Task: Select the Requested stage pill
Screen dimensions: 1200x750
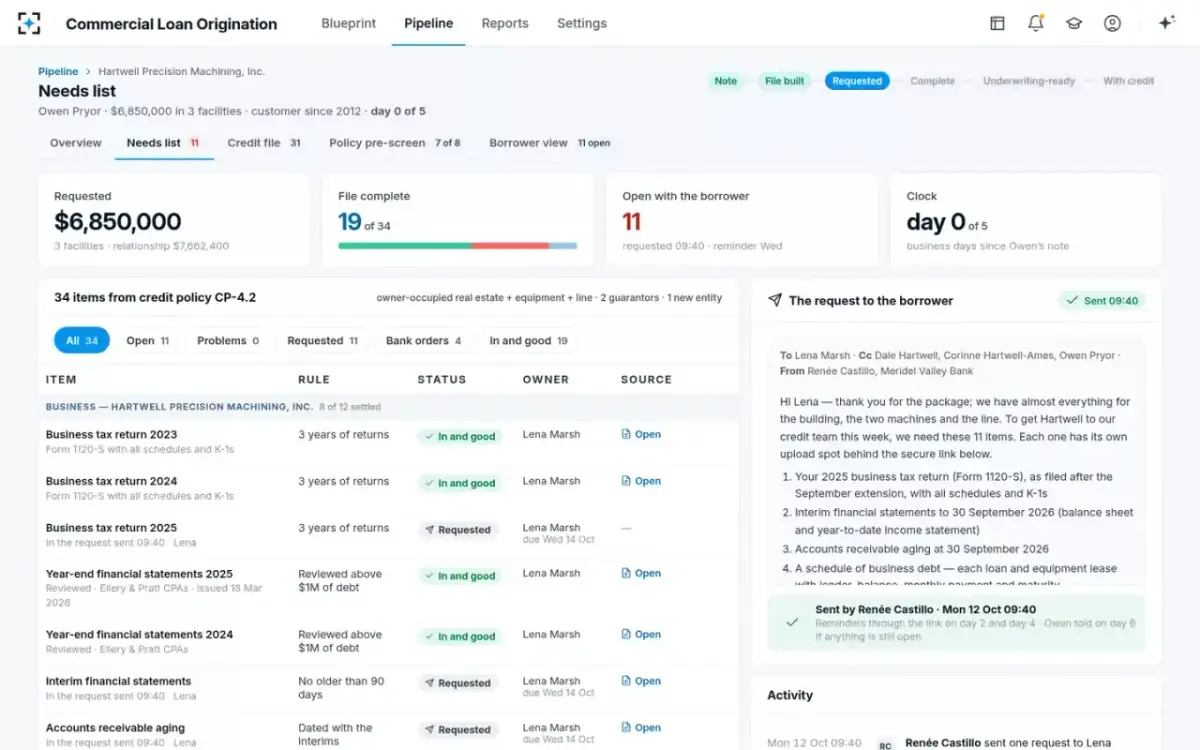Action: coord(857,81)
